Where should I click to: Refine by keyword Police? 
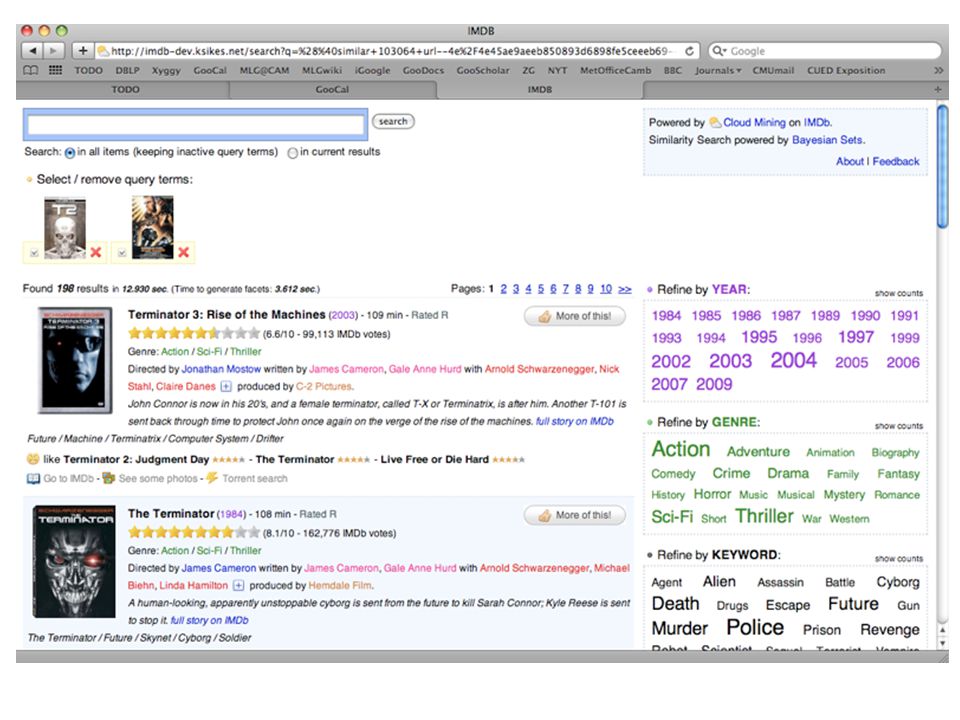pos(755,627)
